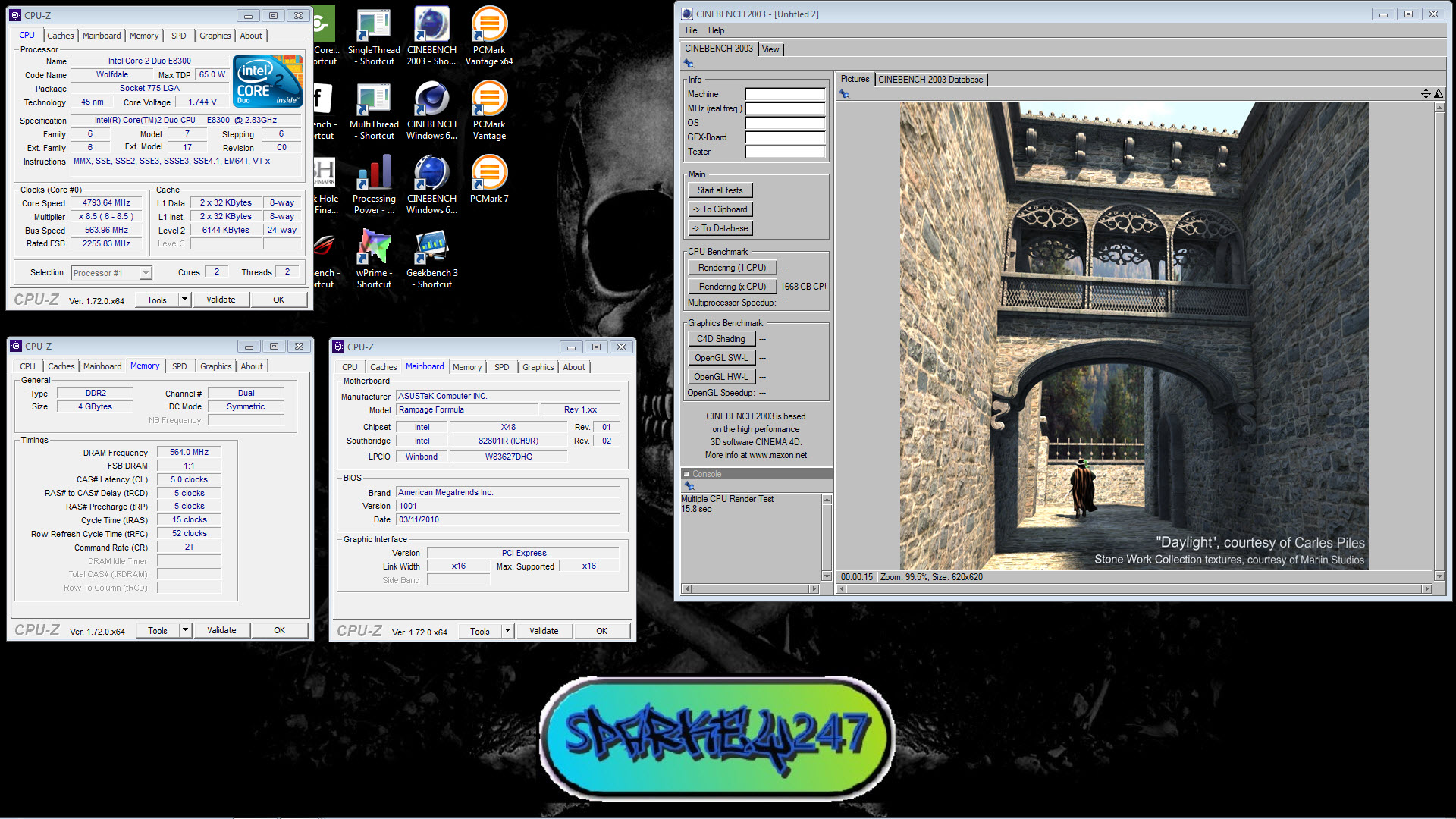
Task: Switch to View tab in CINEBENCH
Action: [x=770, y=49]
